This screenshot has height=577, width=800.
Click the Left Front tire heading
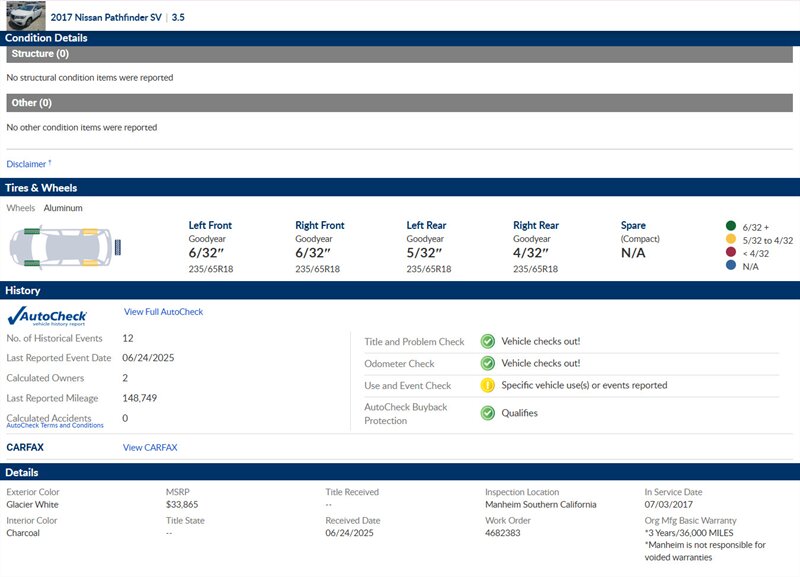(x=210, y=225)
